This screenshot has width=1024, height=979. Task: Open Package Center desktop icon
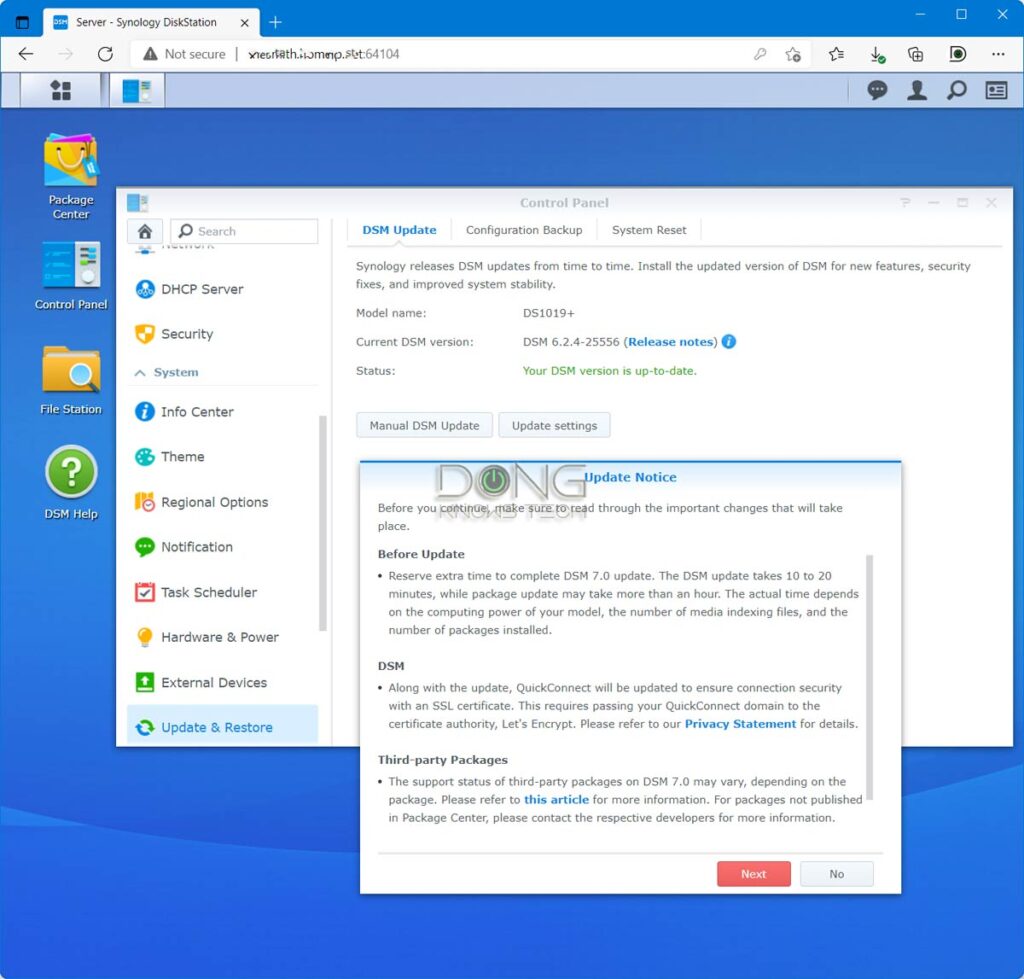click(x=71, y=176)
